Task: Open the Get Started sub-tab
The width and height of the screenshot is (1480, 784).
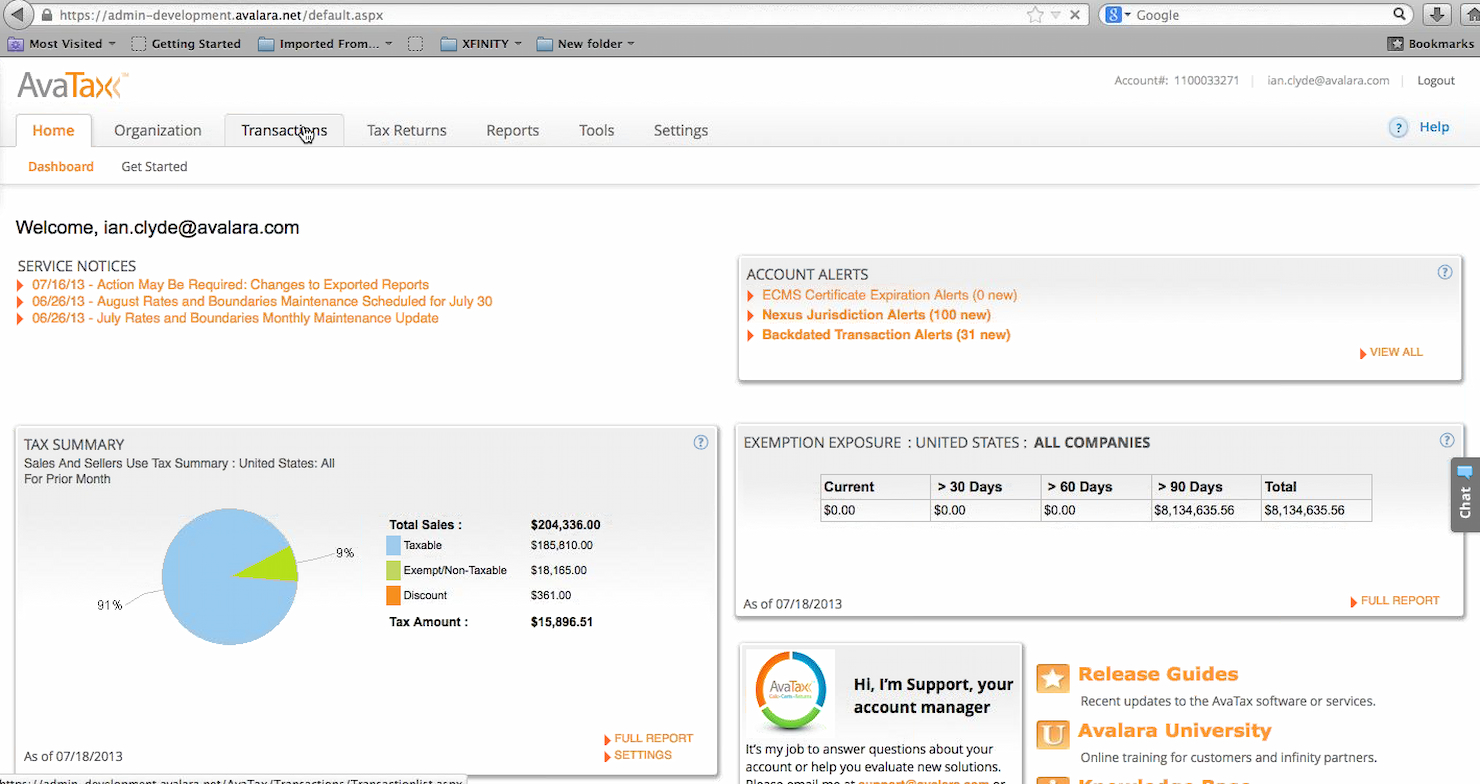Action: 154,167
